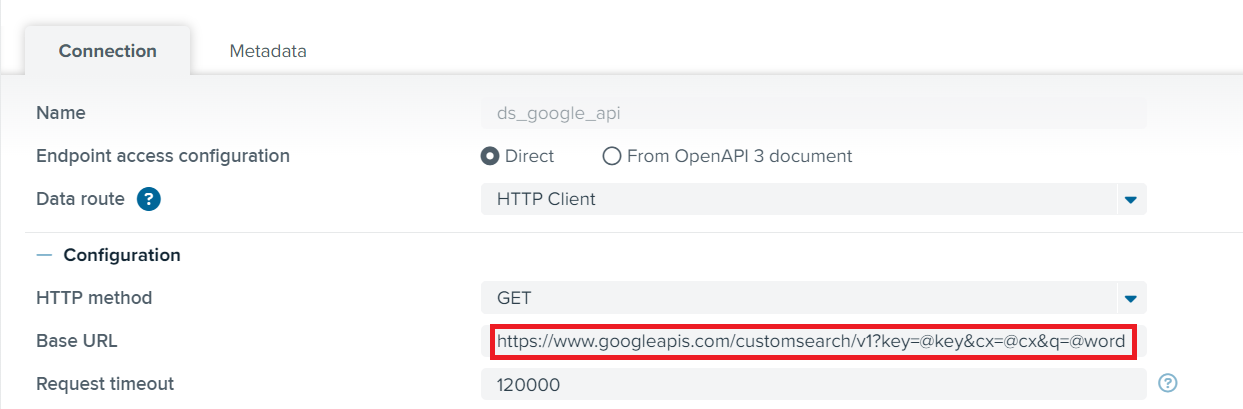Click the Name label
The width and height of the screenshot is (1243, 409).
pyautogui.click(x=61, y=113)
